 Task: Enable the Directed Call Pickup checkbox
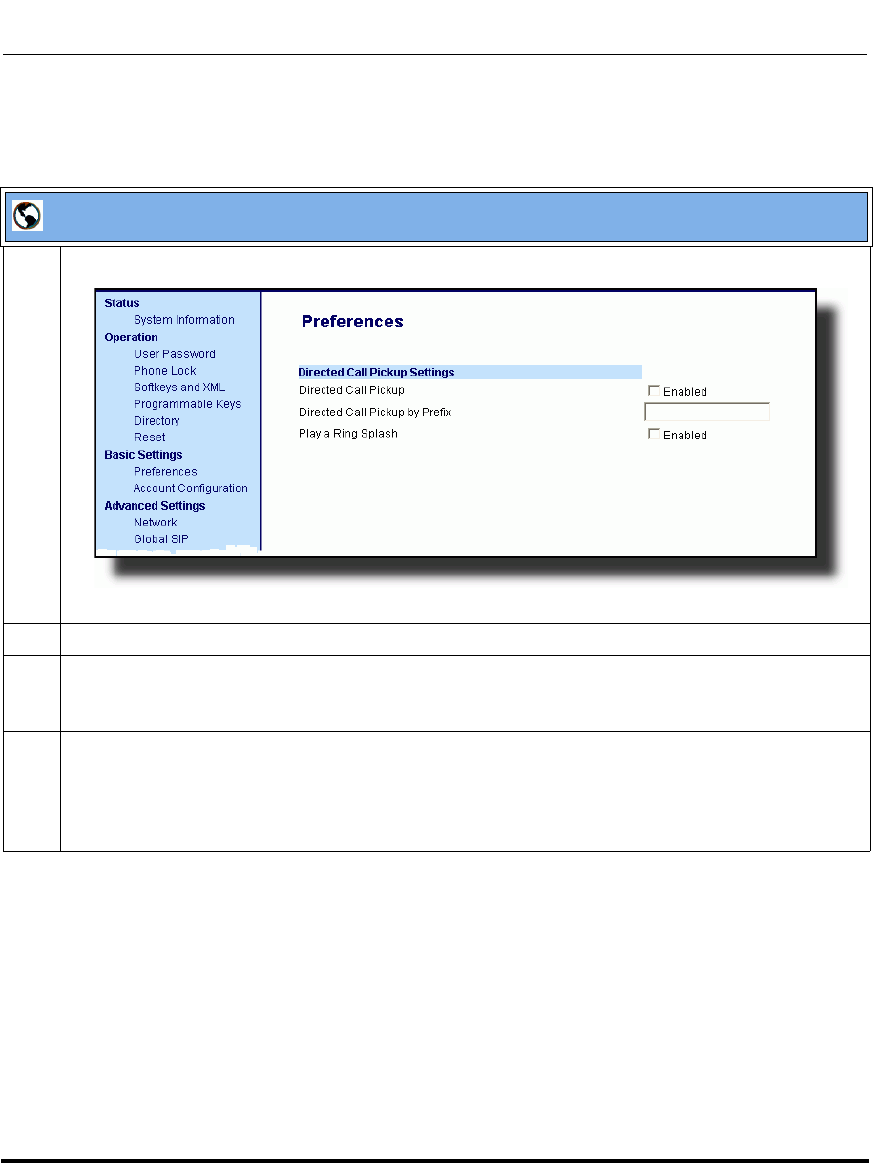(x=653, y=390)
